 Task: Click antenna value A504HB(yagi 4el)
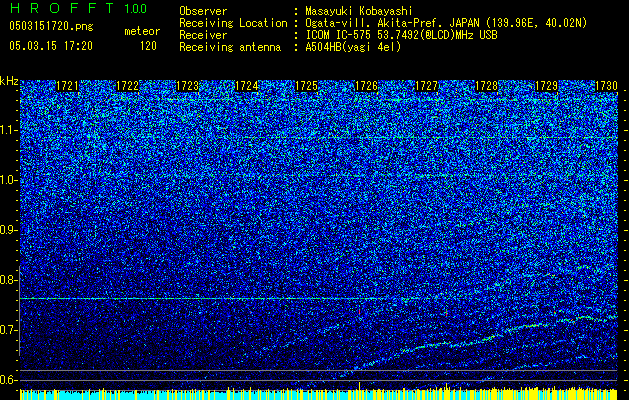[x=353, y=47]
